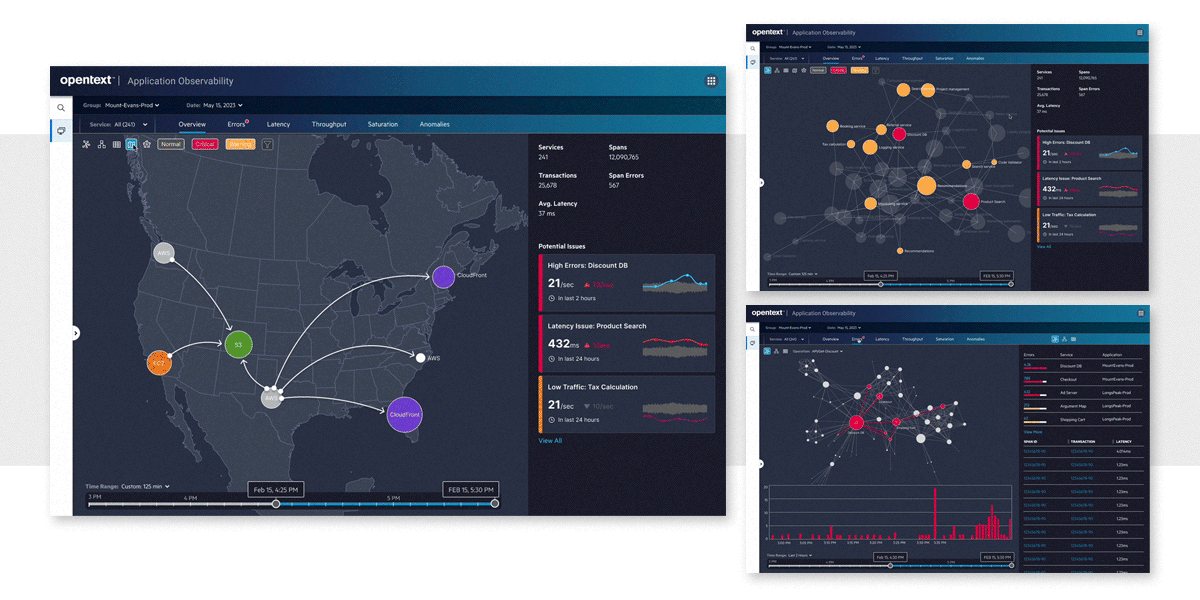Viewport: 1200px width, 600px height.
Task: Open Time Range Custom 125 min dropdown, main window
Action: point(128,486)
